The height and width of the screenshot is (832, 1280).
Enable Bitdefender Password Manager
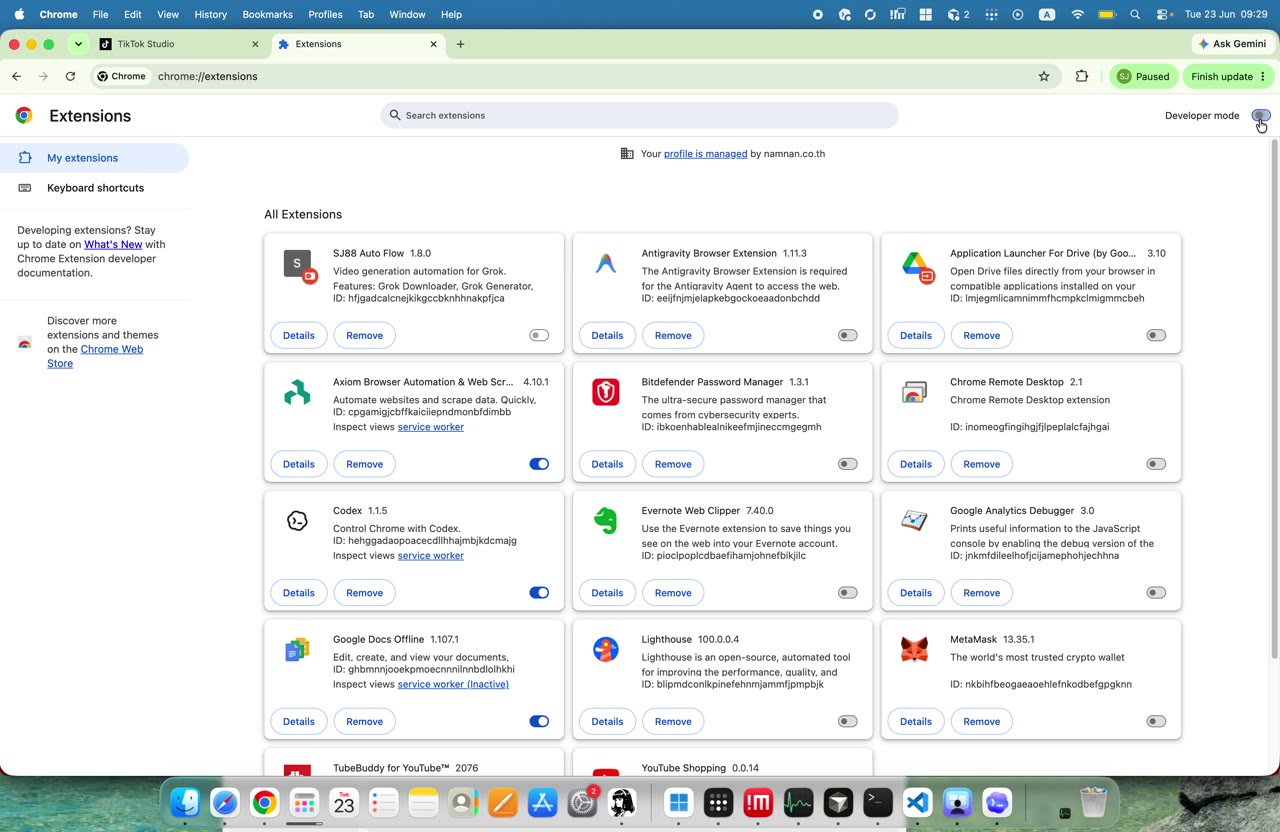pyautogui.click(x=848, y=464)
